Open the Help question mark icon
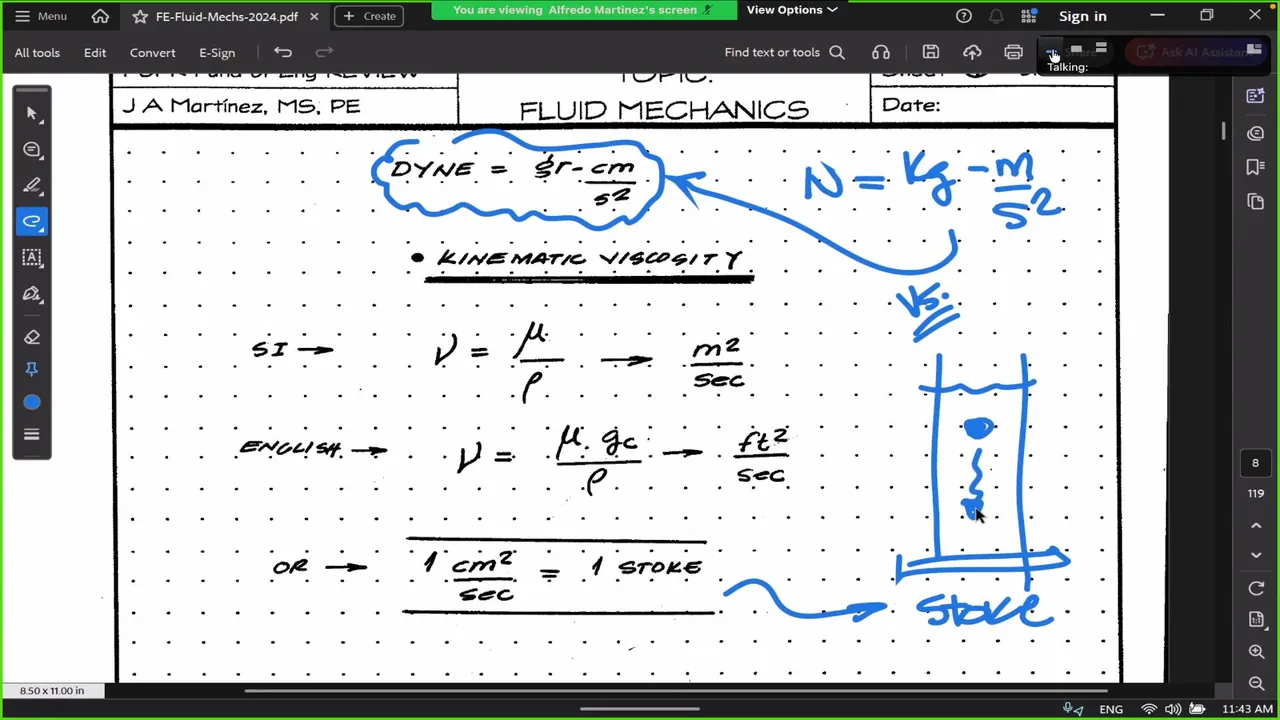This screenshot has height=720, width=1280. point(964,16)
